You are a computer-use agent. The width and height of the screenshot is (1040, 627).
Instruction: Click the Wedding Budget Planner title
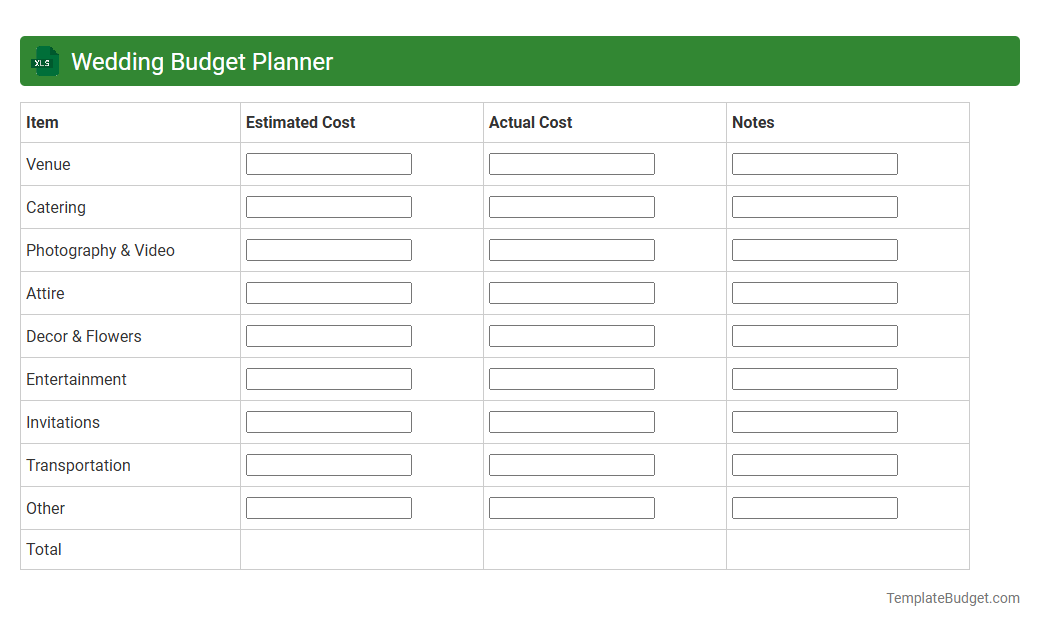point(201,61)
